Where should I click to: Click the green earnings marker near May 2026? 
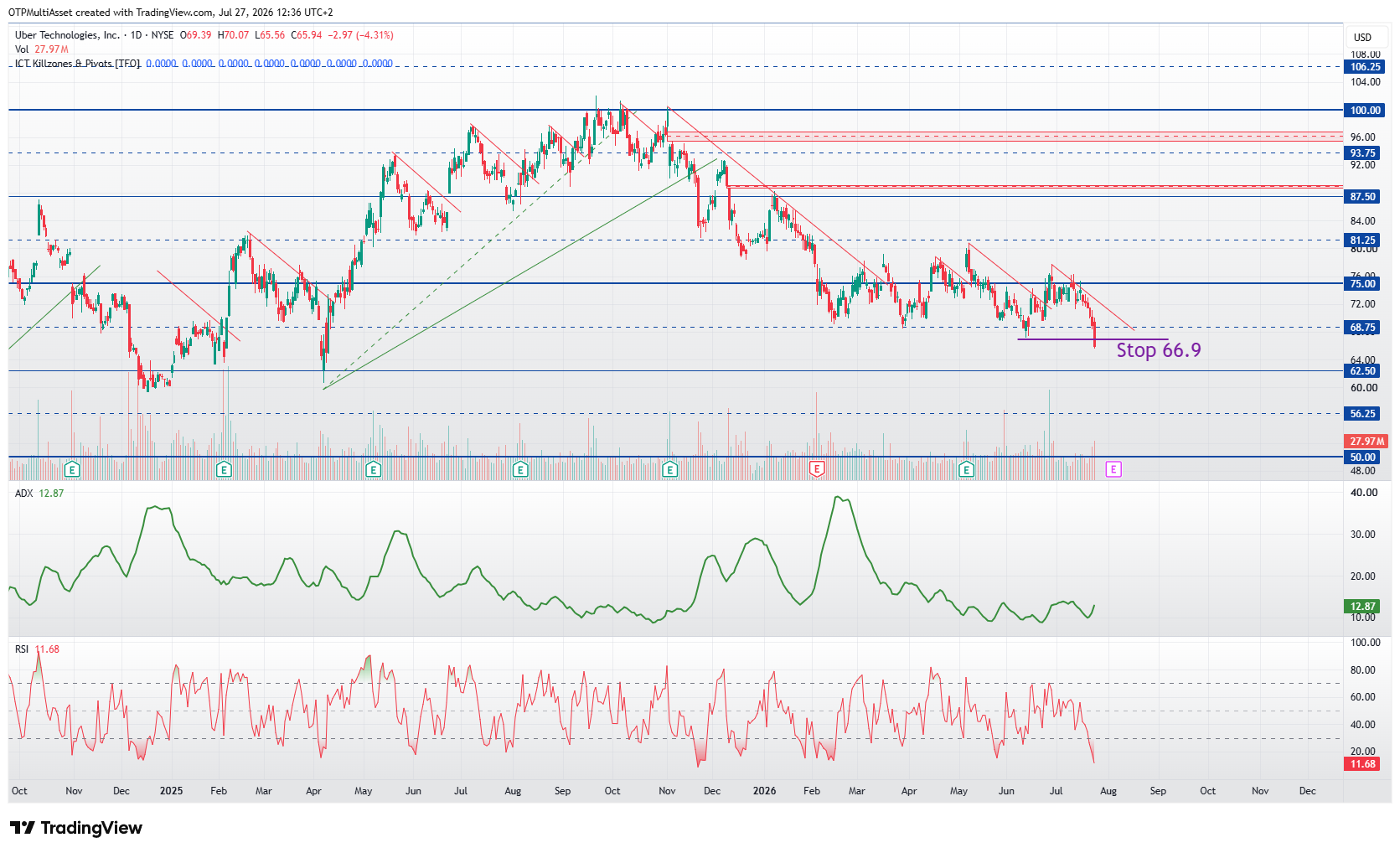[x=966, y=469]
